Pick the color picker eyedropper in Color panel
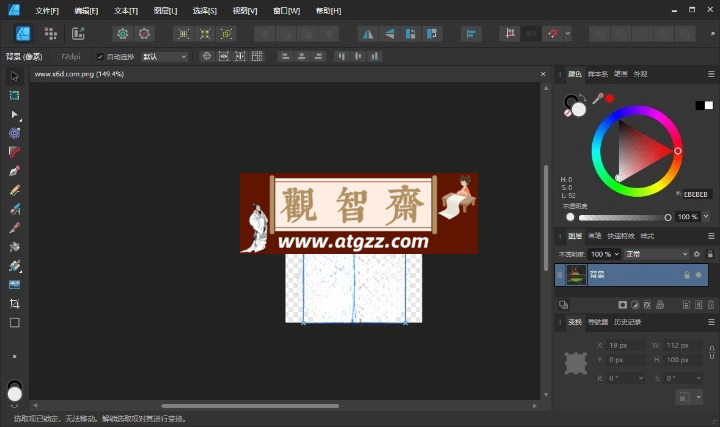The image size is (720, 427). pos(597,98)
